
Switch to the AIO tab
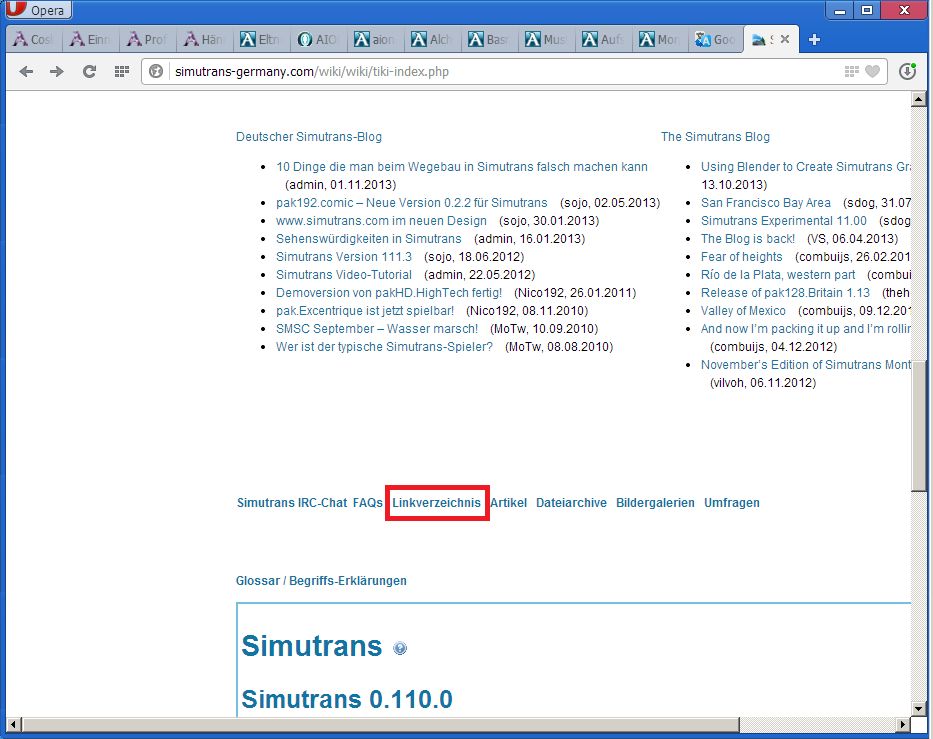[319, 40]
